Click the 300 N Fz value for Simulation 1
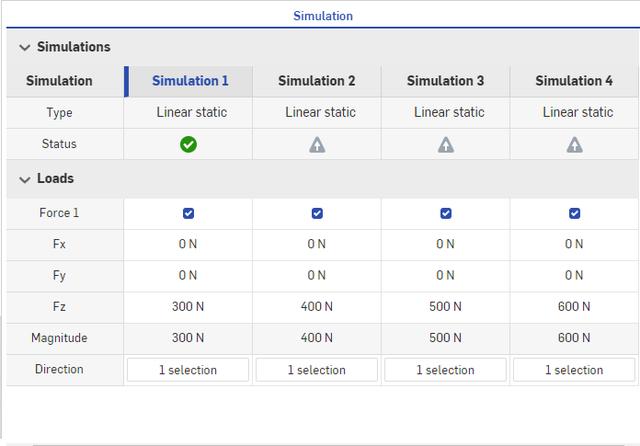This screenshot has height=446, width=640. pos(188,307)
